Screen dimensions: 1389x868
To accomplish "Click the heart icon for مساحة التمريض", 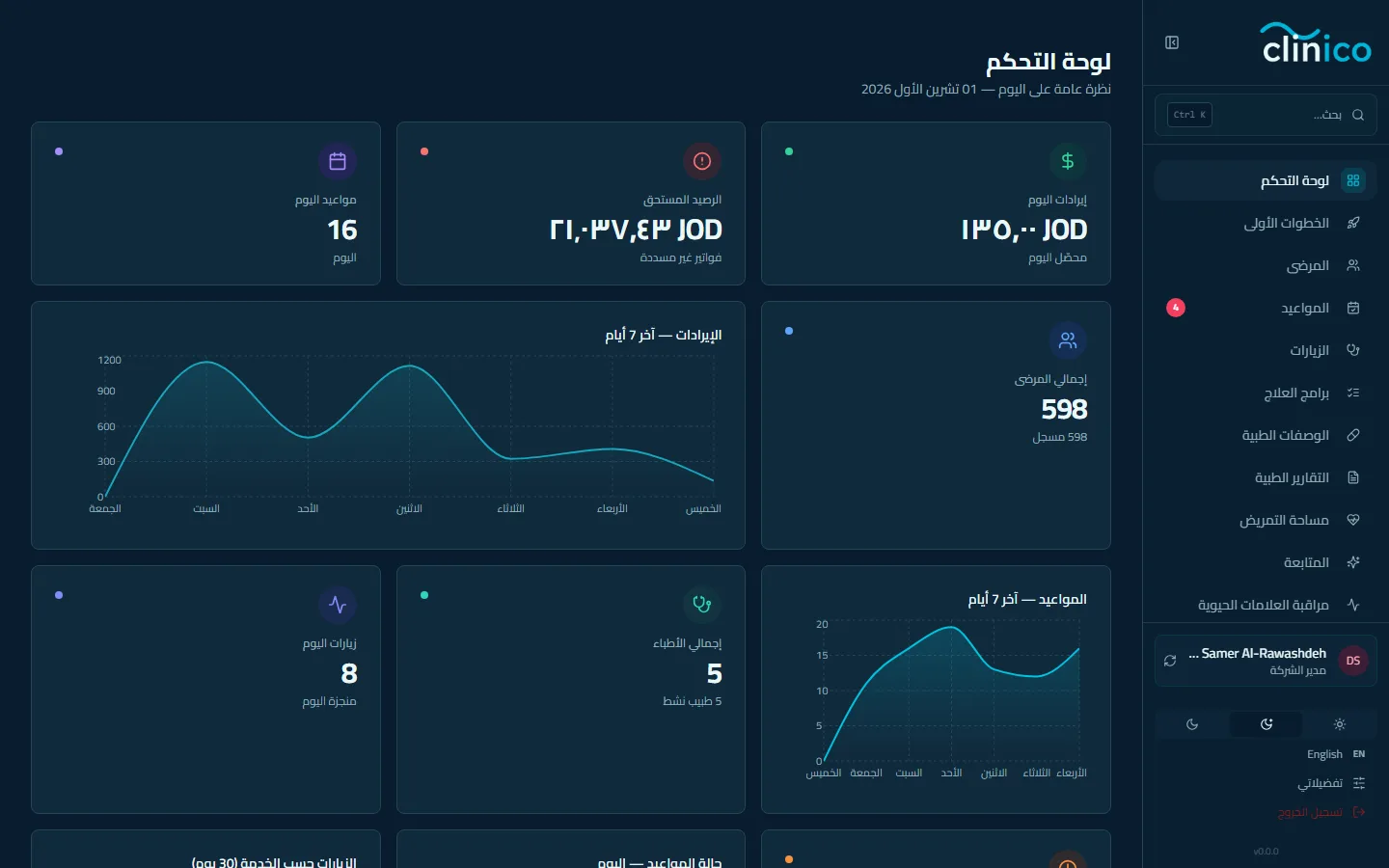I will [x=1353, y=520].
